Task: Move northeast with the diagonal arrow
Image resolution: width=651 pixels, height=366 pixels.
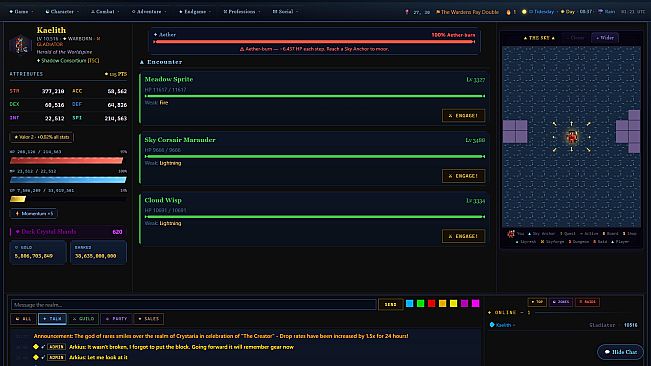Action: click(589, 124)
